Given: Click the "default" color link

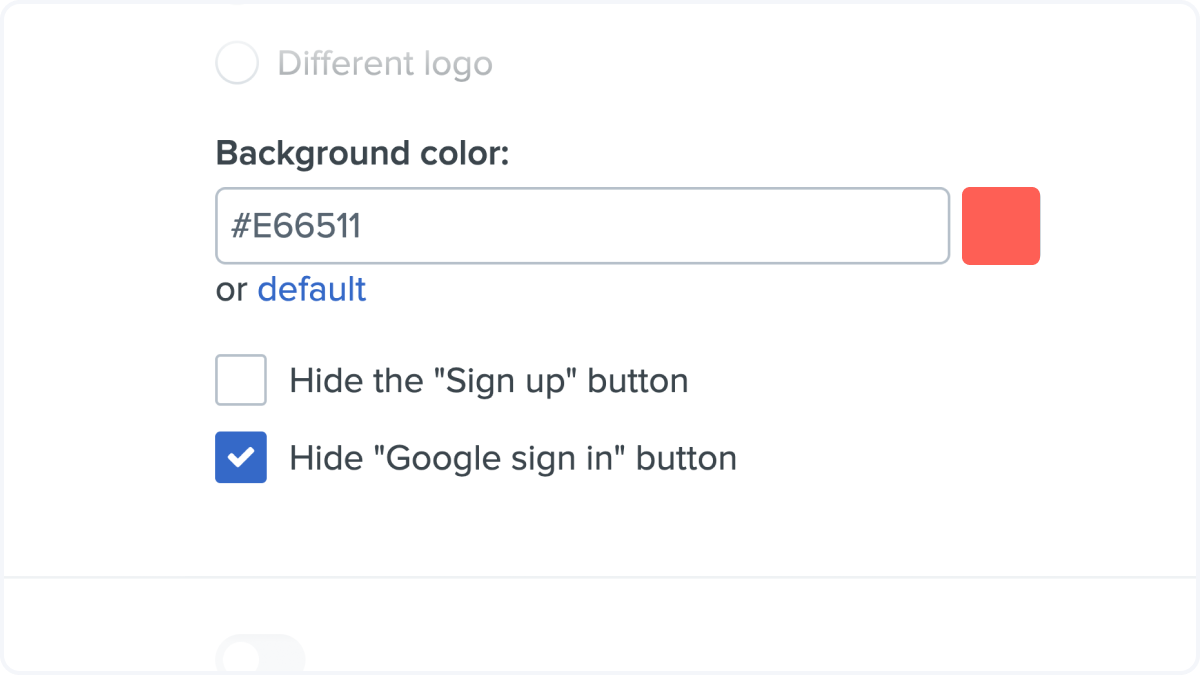Looking at the screenshot, I should [311, 289].
